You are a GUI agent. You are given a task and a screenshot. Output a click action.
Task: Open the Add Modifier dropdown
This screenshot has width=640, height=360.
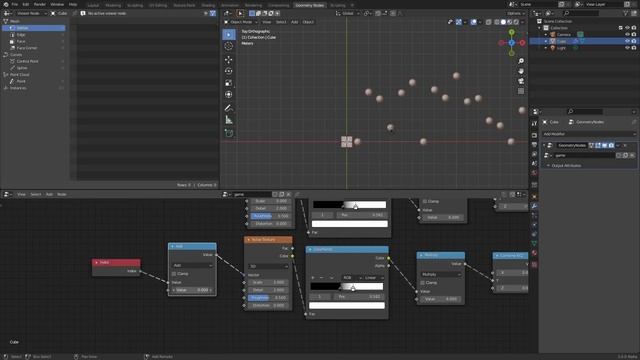pos(589,134)
